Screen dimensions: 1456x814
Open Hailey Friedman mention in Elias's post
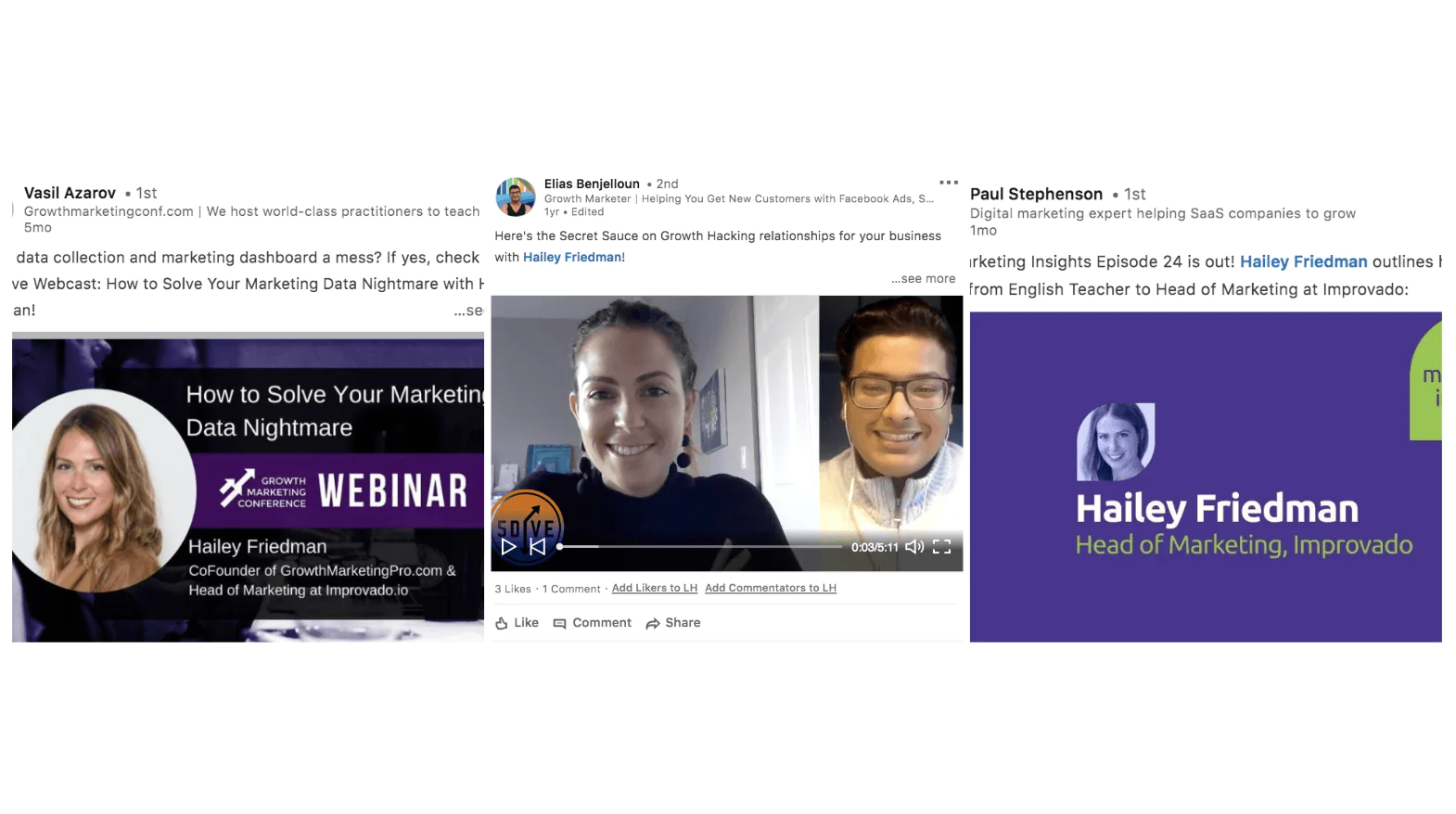[x=572, y=257]
